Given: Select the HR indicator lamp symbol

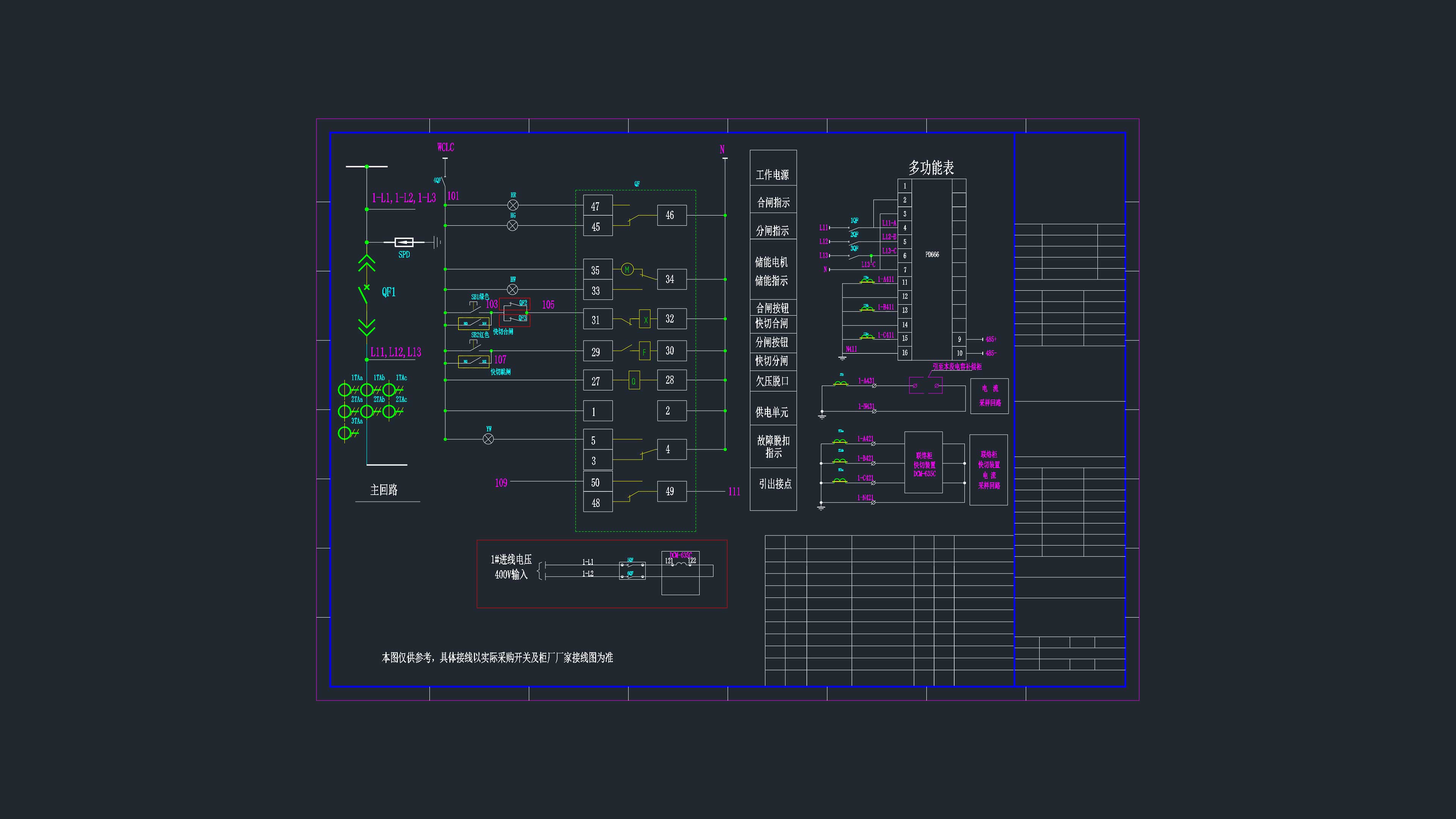Looking at the screenshot, I should coord(513,205).
